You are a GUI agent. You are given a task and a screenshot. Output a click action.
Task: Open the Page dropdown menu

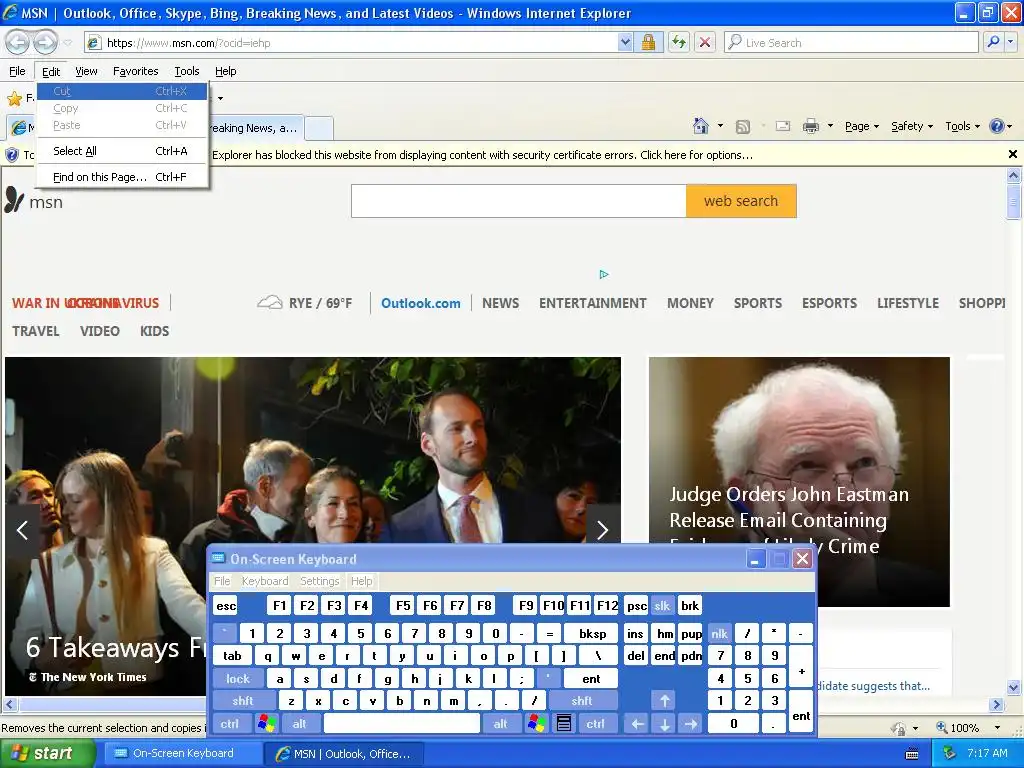[x=861, y=126]
